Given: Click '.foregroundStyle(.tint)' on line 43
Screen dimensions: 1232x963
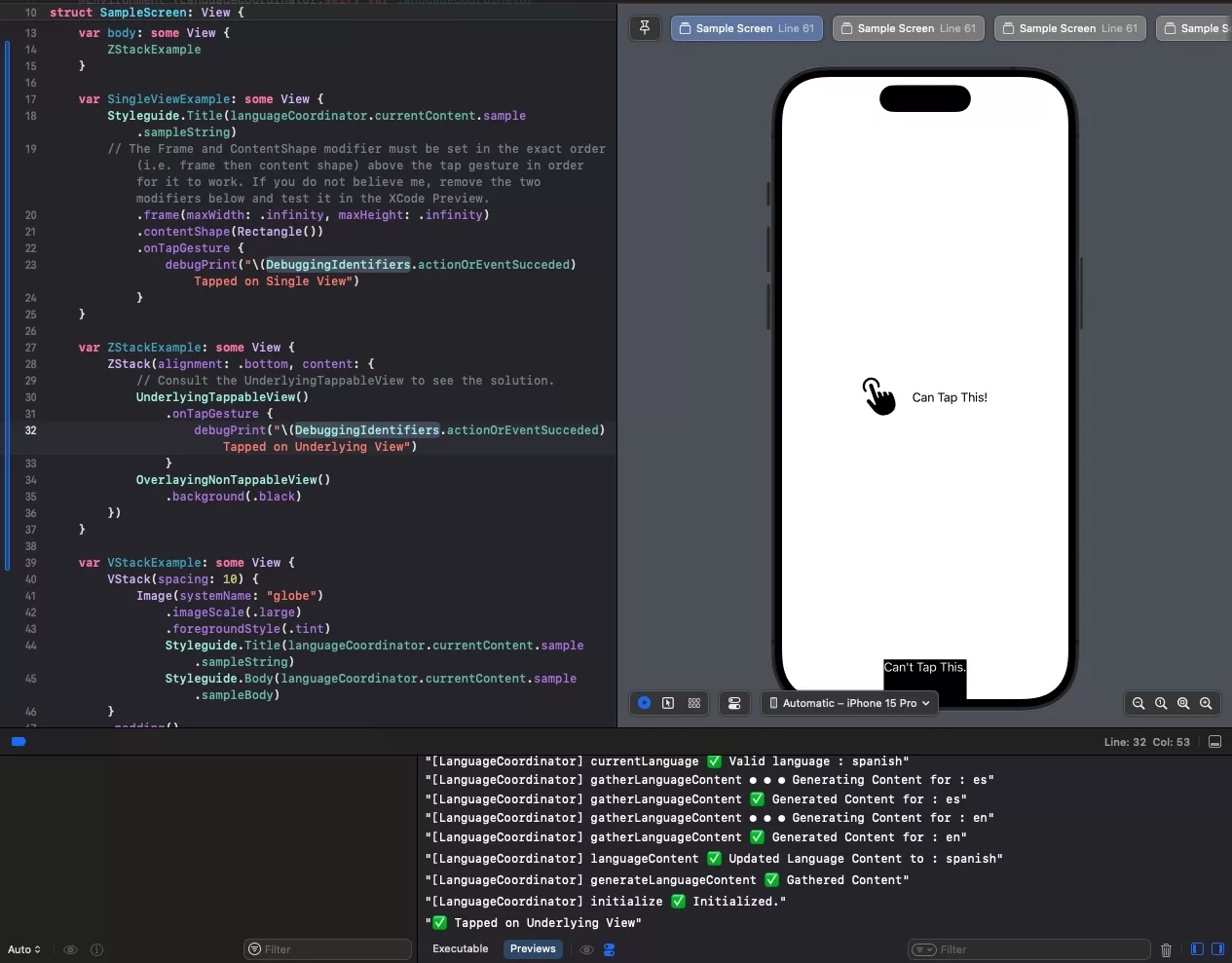Looking at the screenshot, I should pyautogui.click(x=247, y=629).
